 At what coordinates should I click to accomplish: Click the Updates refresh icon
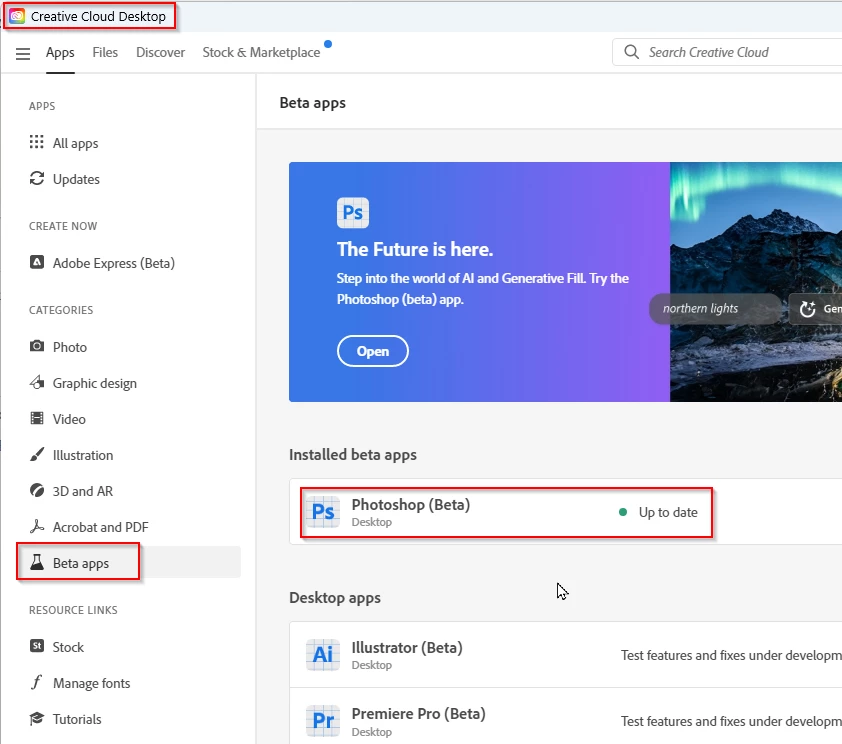37,178
